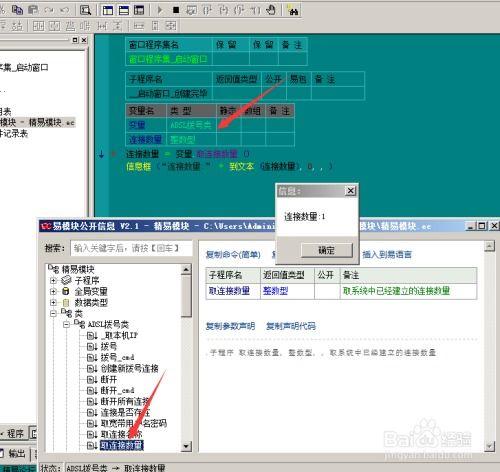This screenshot has width=500, height=472.
Task: Select 断开_cmd method in the tree
Action: click(118, 390)
